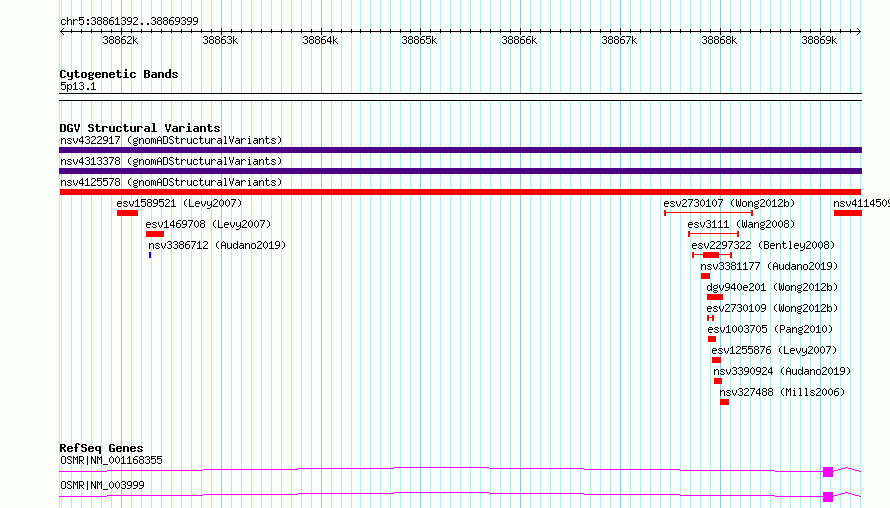This screenshot has width=890, height=508.
Task: Open the esv2730107 (Wong2012b) label
Action: [729, 203]
